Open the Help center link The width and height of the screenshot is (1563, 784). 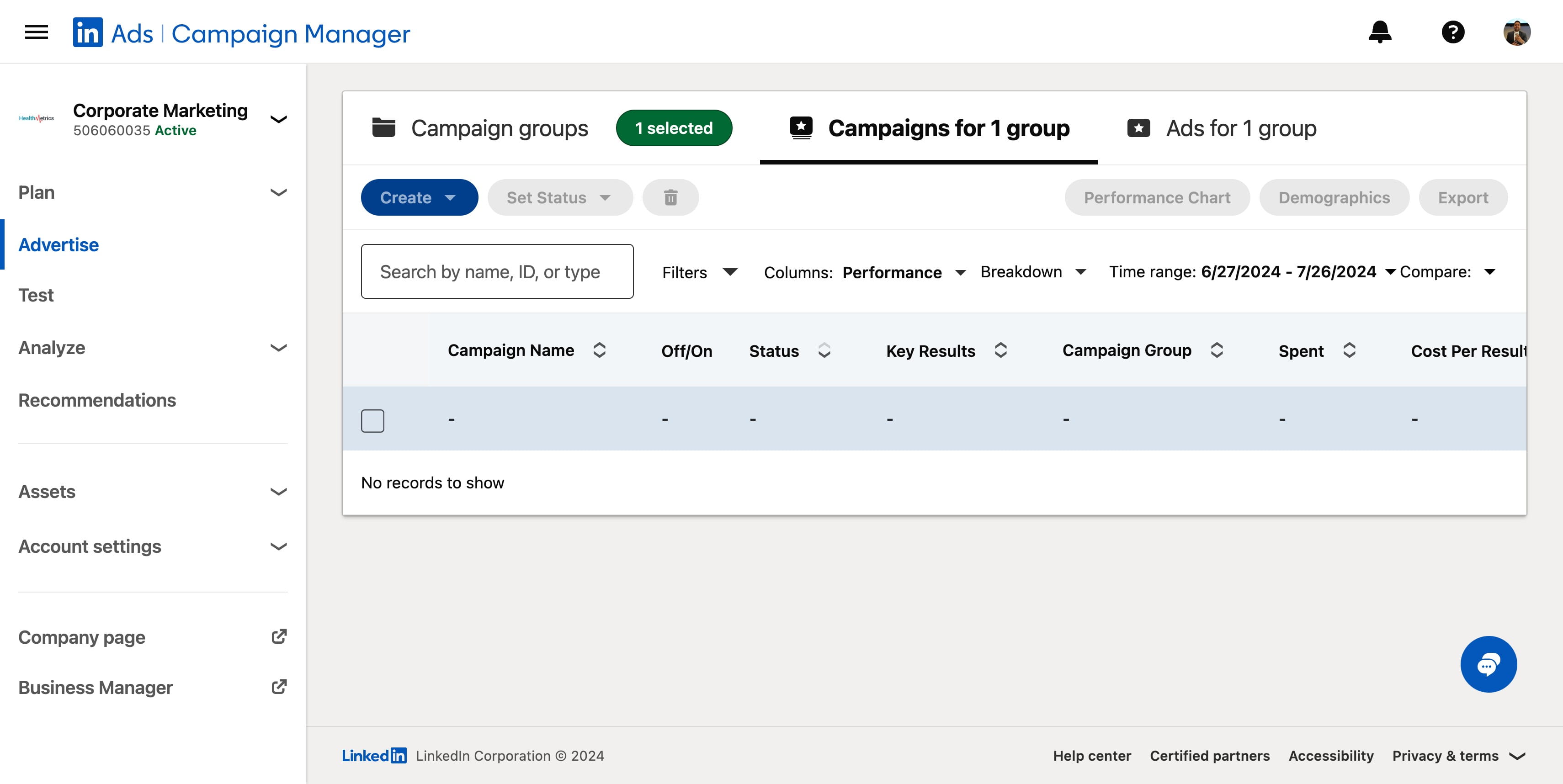[x=1092, y=756]
